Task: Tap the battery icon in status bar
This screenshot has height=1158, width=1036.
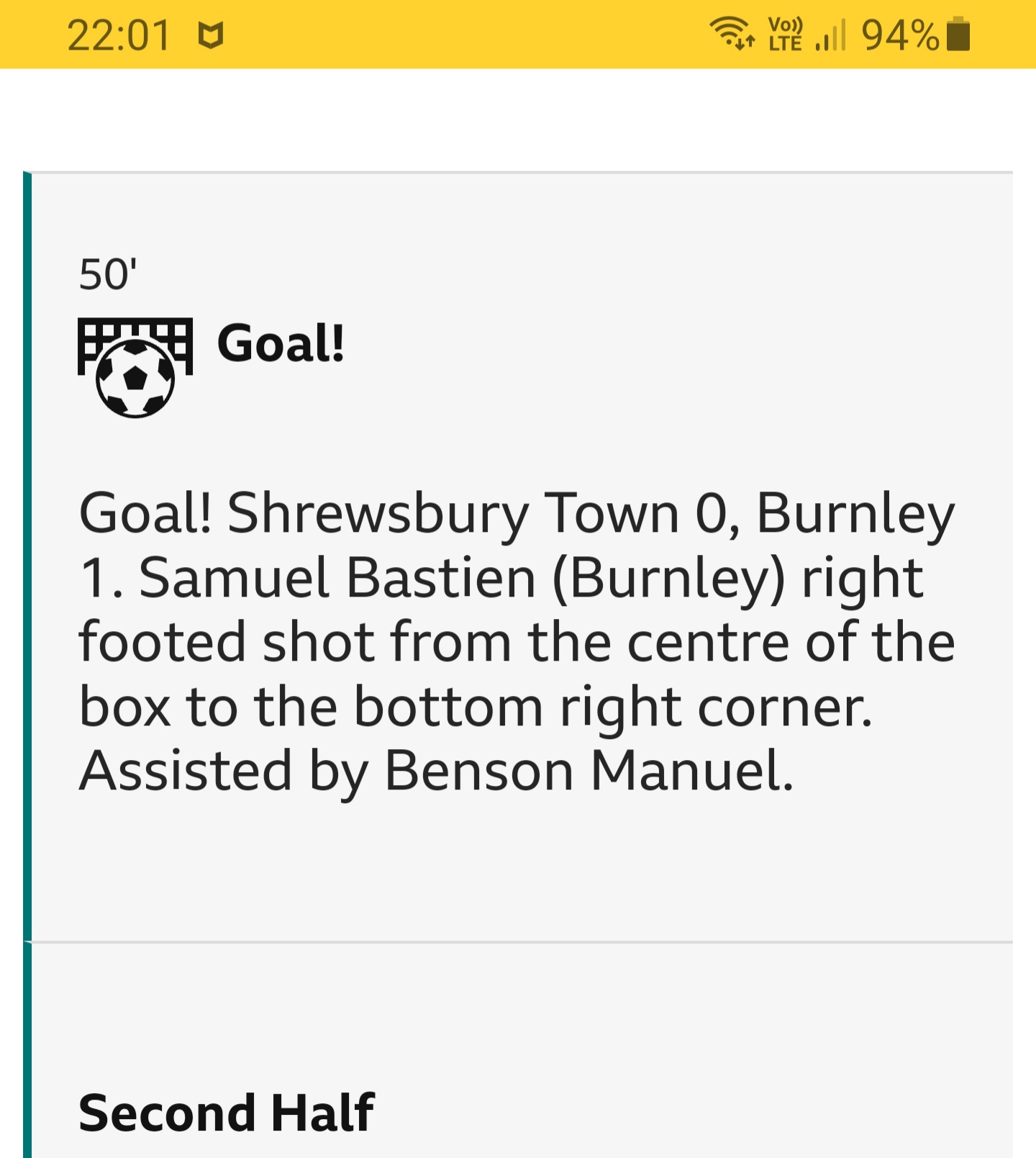Action: pyautogui.click(x=958, y=34)
